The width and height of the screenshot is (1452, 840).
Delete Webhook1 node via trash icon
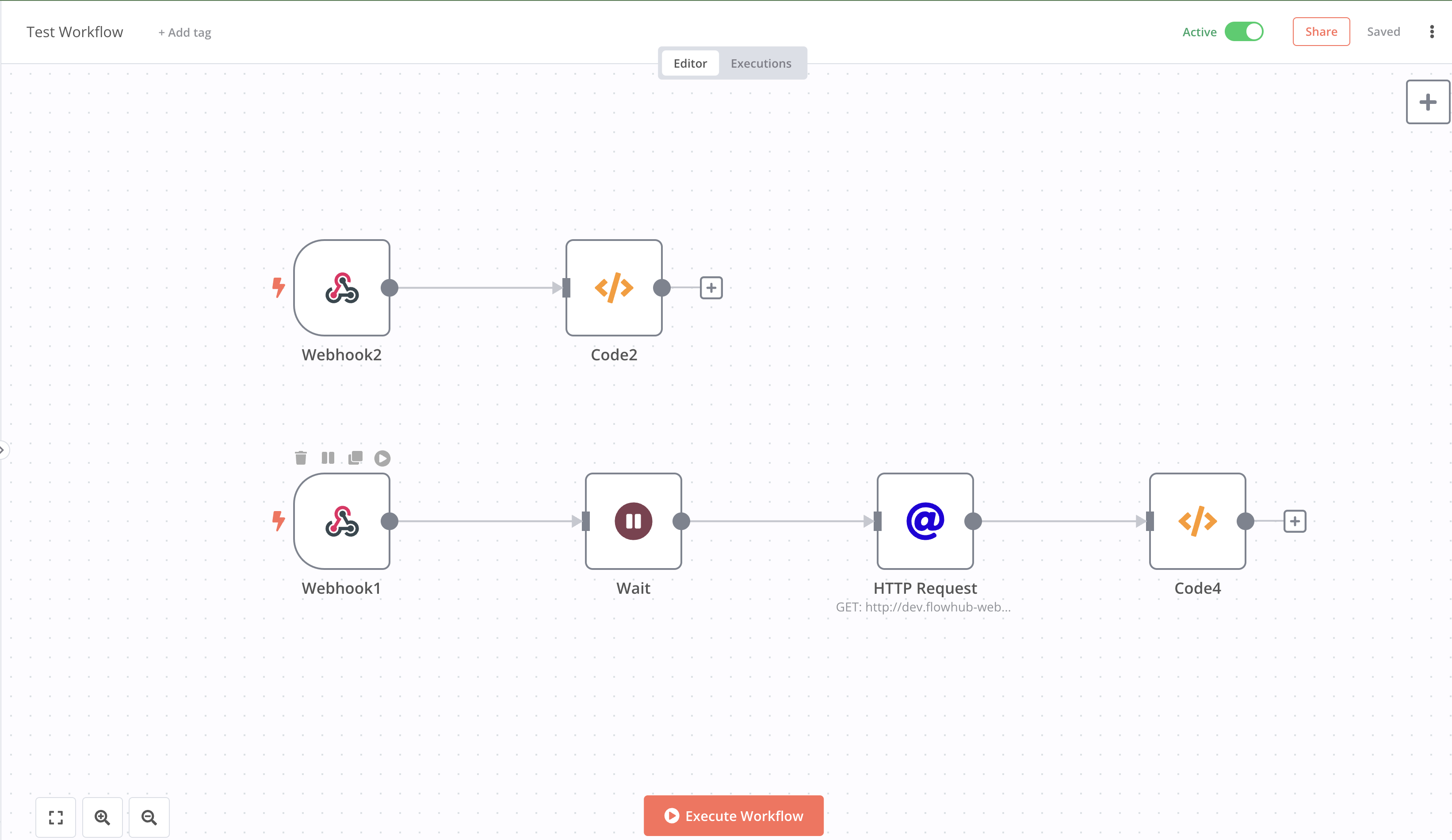tap(301, 458)
